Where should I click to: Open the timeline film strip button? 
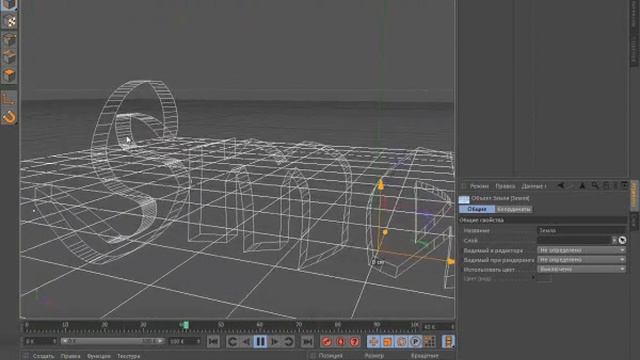click(x=448, y=341)
